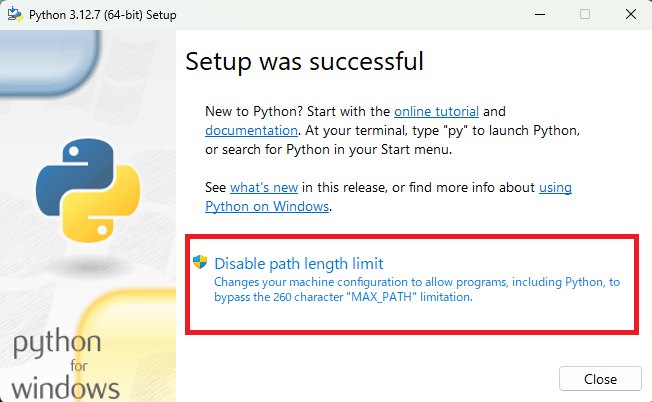
Task: Click "or search for Python in your Start menu" text
Action: [329, 149]
